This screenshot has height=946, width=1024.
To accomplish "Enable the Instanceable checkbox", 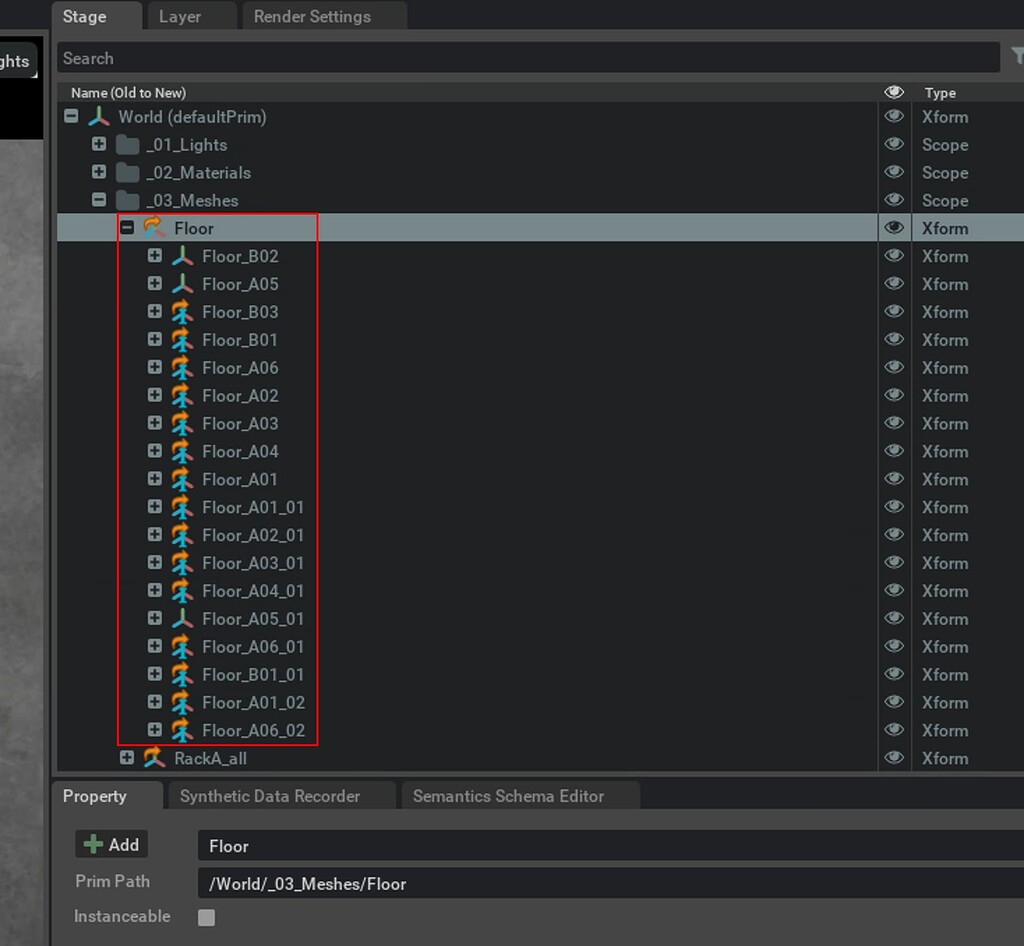I will [x=206, y=917].
